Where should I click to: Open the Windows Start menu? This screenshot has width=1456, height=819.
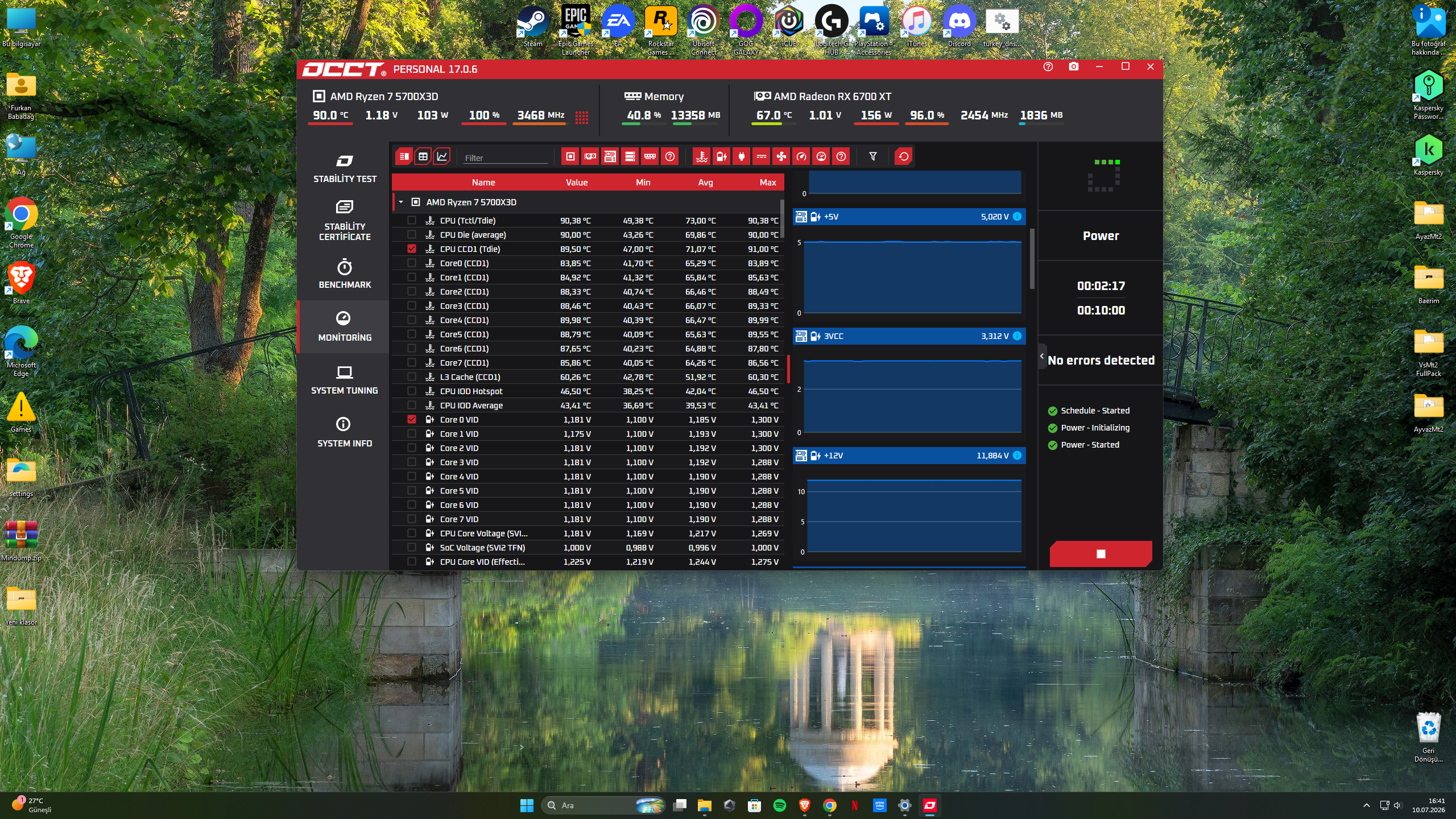[x=527, y=805]
